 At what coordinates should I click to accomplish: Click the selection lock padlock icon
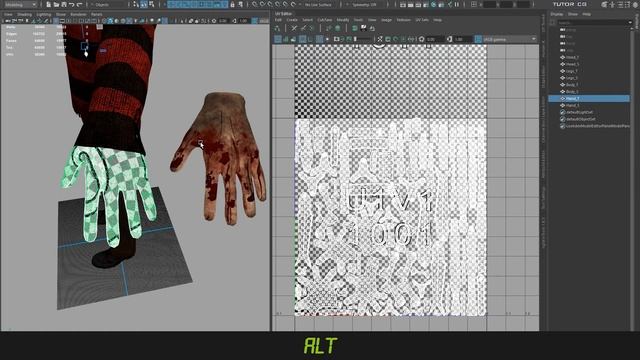232,4
